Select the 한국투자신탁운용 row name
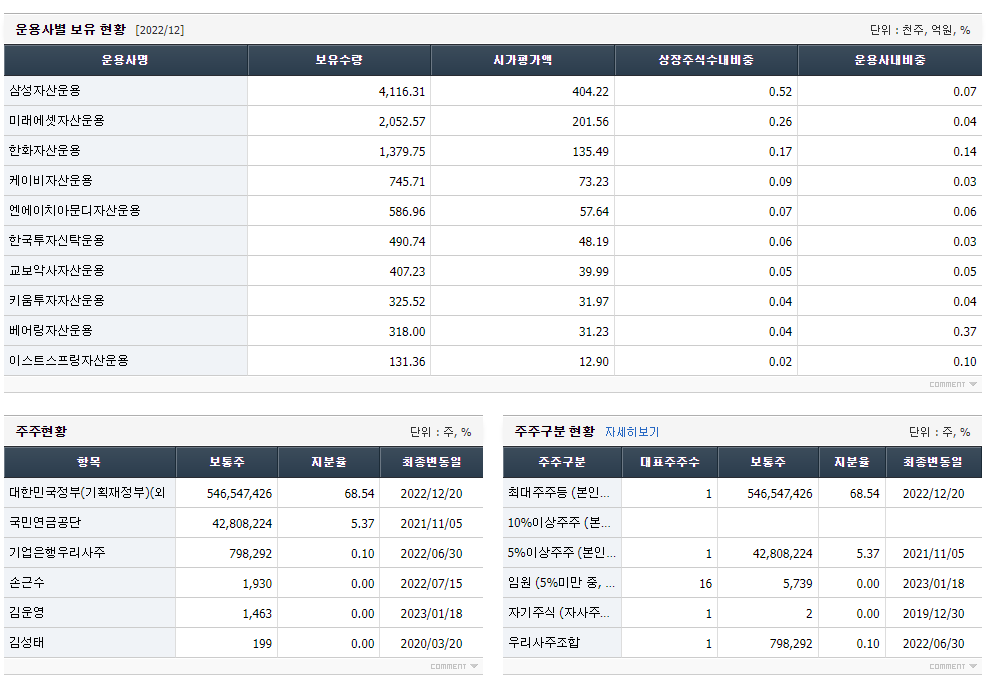The image size is (989, 690). [x=57, y=240]
